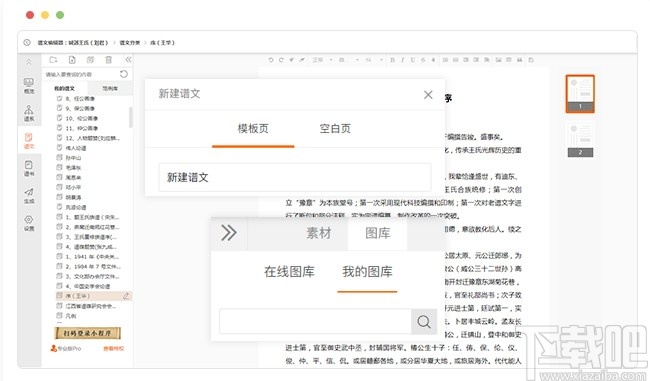Select the 谱文 sidebar icon
650x381 pixels.
pos(29,141)
